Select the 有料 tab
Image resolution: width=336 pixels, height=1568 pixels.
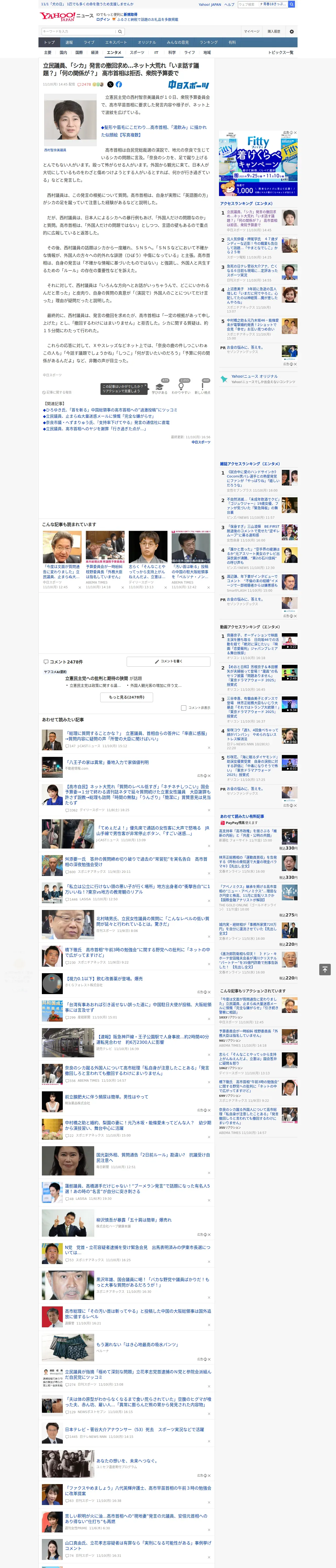[x=232, y=43]
